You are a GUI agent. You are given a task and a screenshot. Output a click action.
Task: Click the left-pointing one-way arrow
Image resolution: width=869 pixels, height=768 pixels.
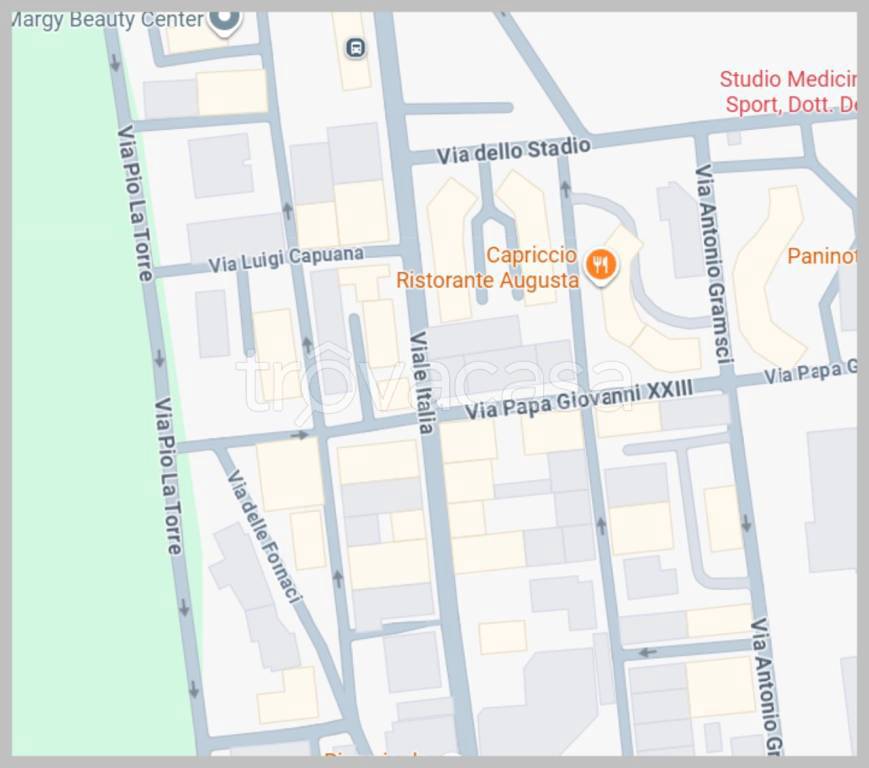pos(648,653)
